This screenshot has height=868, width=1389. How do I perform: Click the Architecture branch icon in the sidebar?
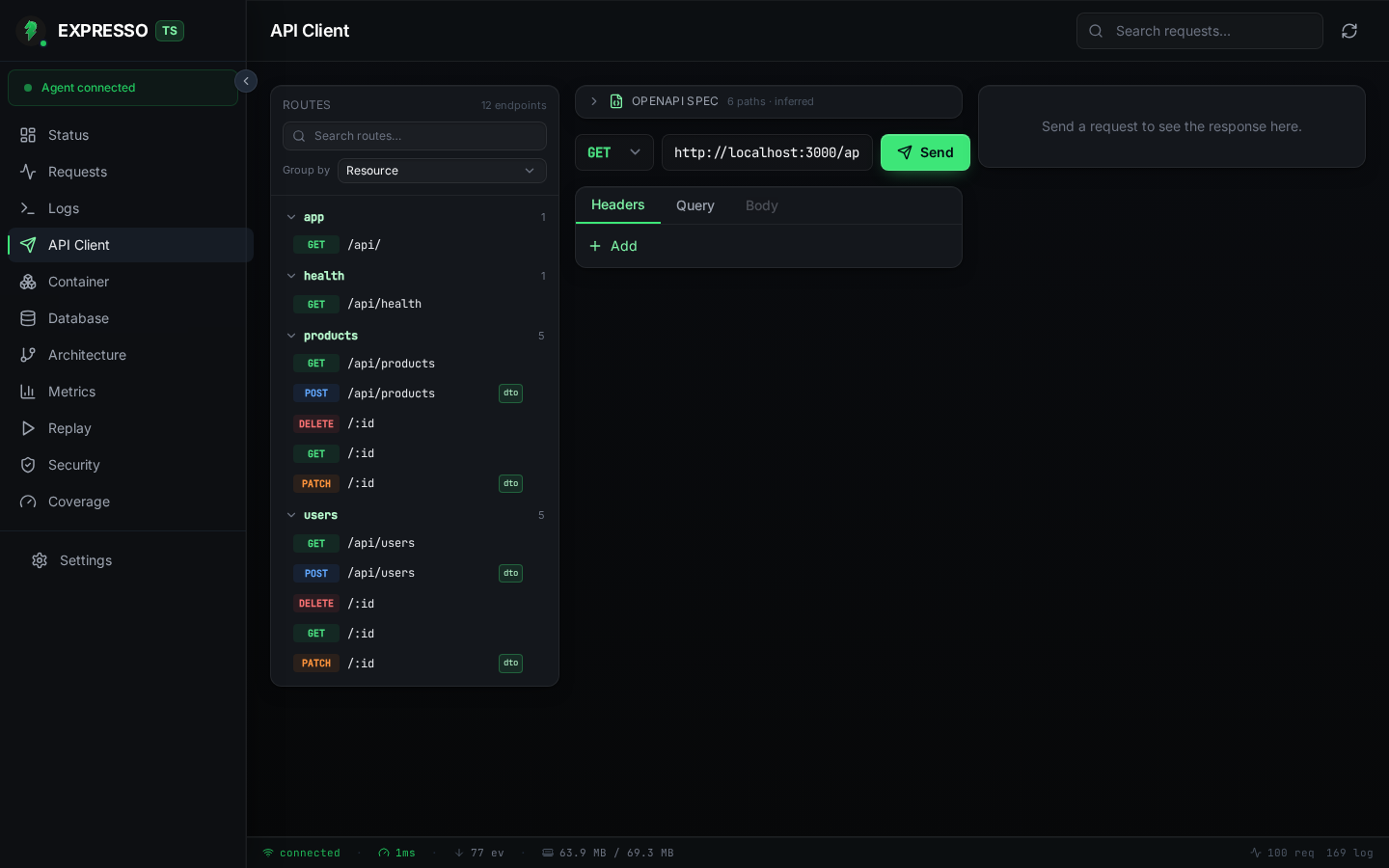click(28, 355)
